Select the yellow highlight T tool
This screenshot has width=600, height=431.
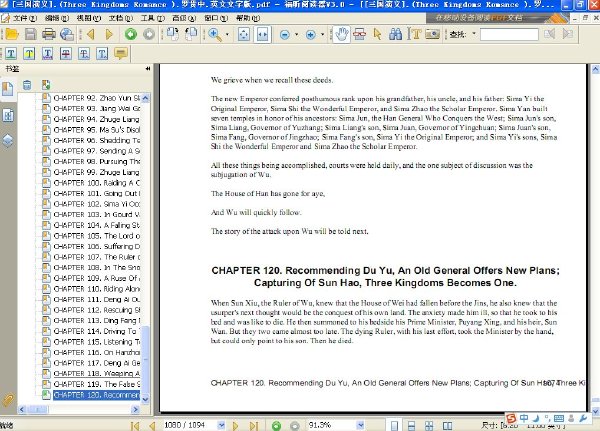click(29, 54)
